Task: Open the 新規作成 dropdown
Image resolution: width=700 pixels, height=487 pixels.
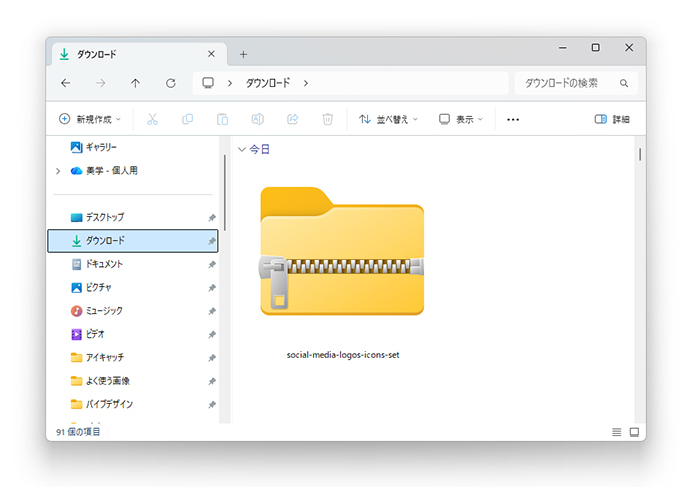Action: click(90, 119)
